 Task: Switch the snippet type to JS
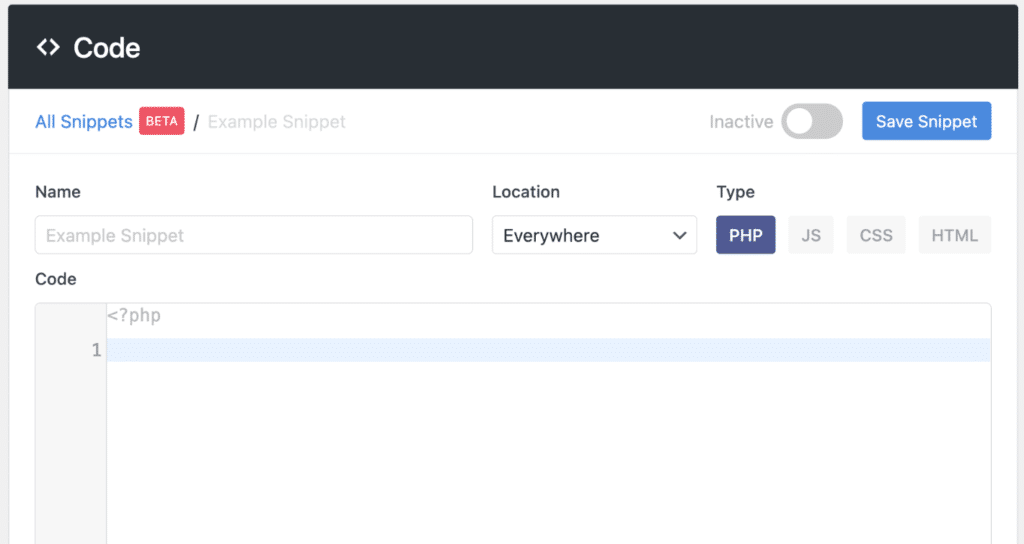(811, 235)
